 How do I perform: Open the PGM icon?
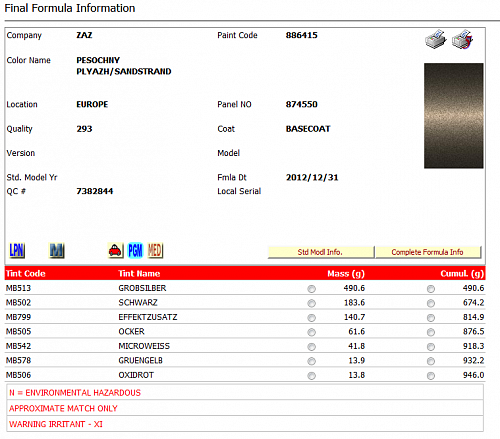(135, 251)
